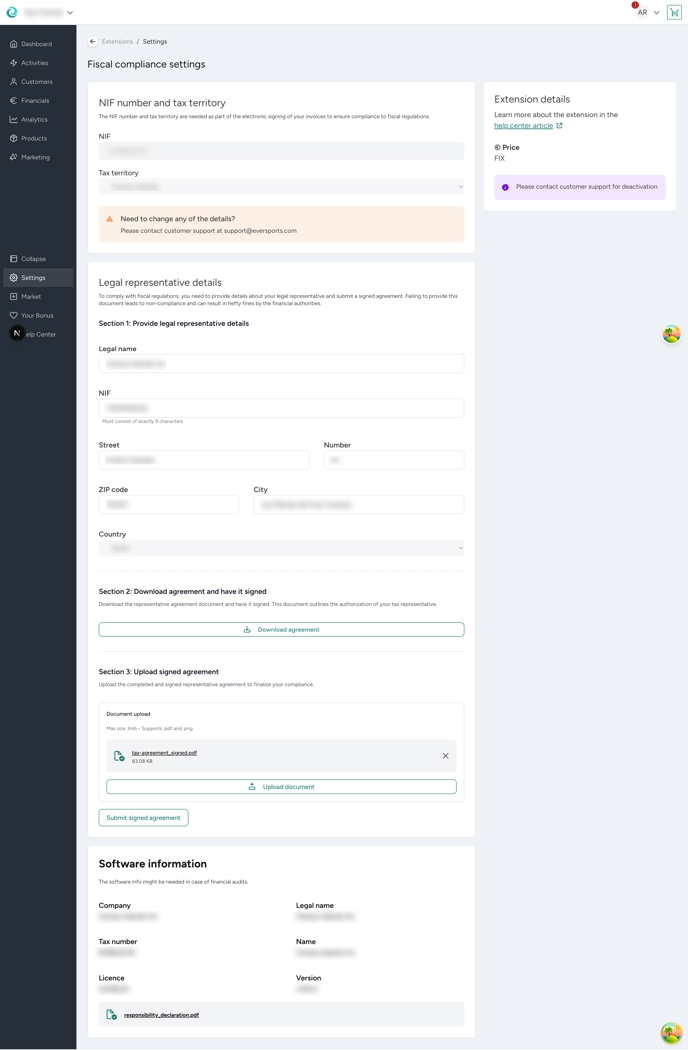Image resolution: width=688 pixels, height=1050 pixels.
Task: Click the shopping cart icon
Action: point(674,13)
